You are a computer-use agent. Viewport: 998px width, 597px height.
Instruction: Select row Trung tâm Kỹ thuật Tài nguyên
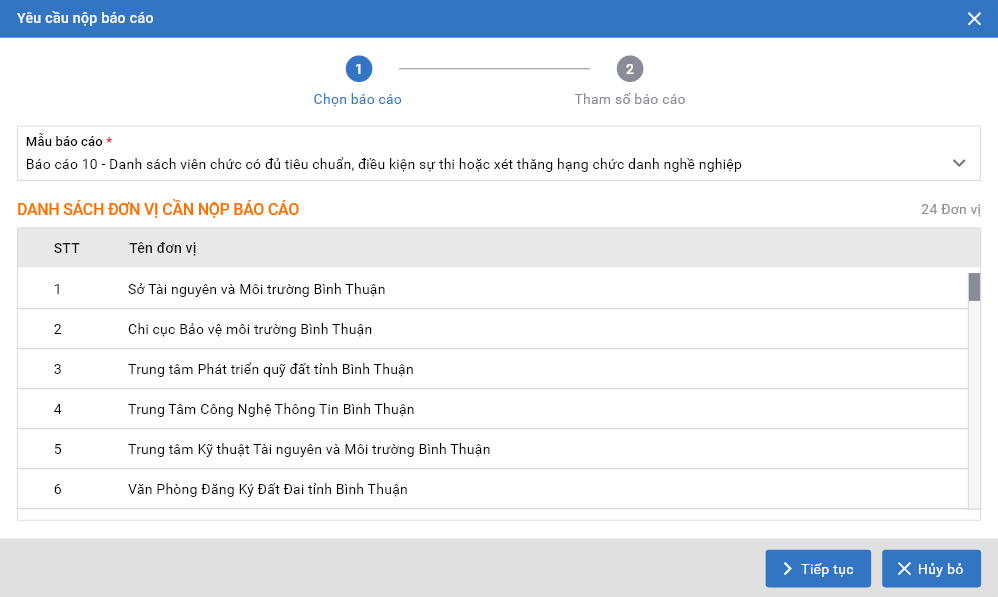[309, 449]
